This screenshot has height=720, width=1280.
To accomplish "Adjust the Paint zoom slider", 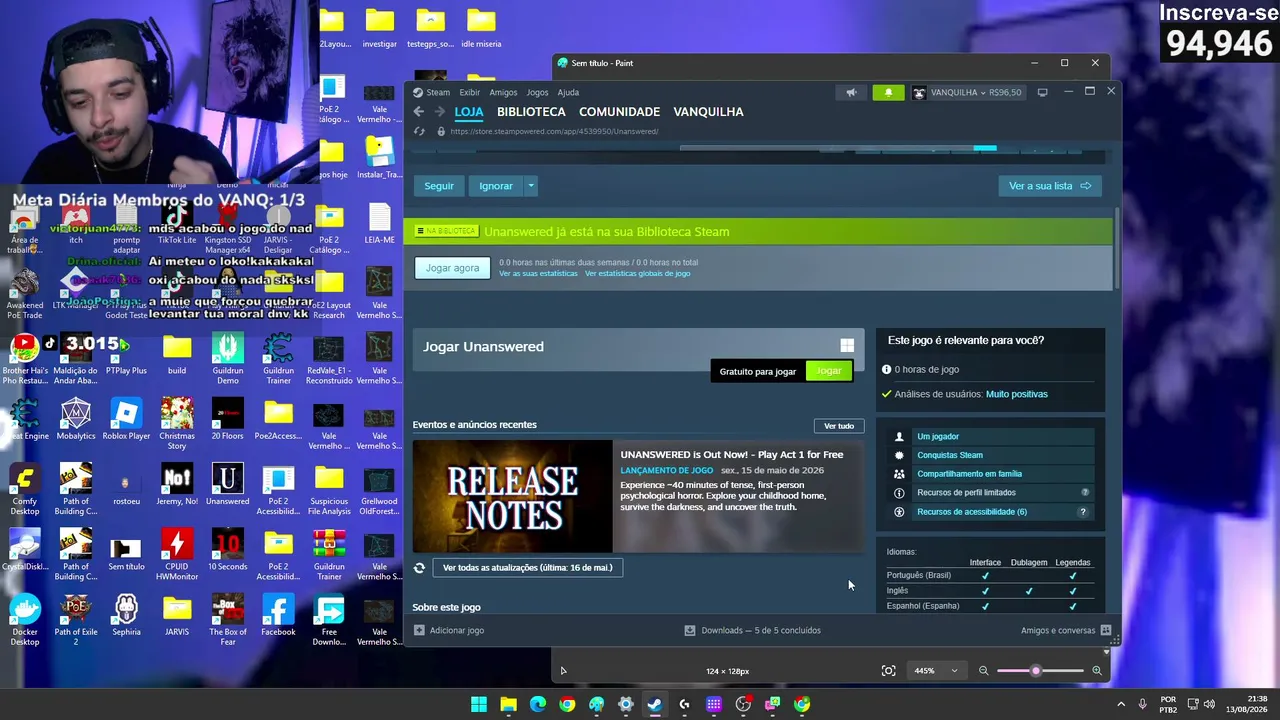I will click(x=1036, y=671).
